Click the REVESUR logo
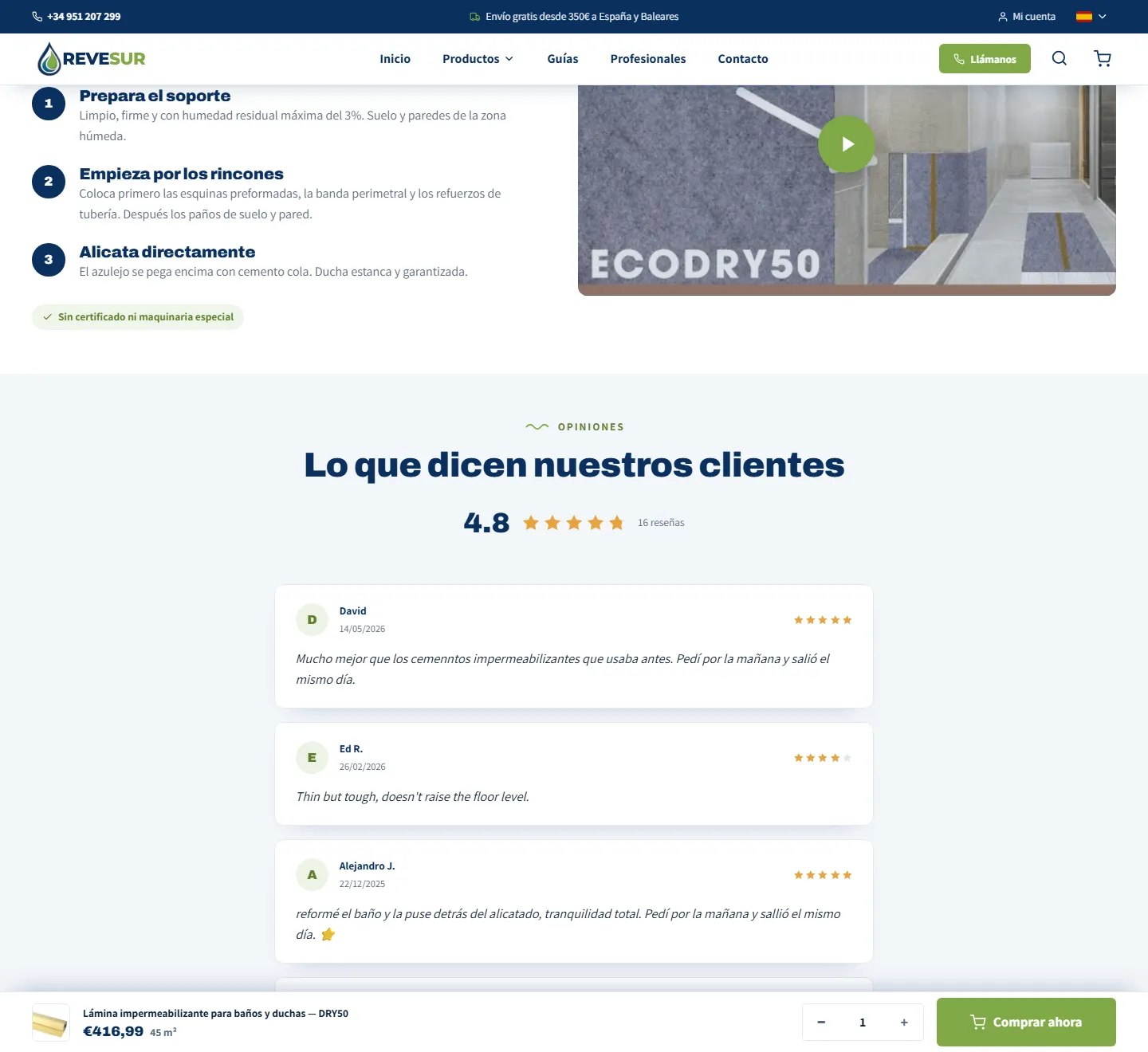The image size is (1148, 1052). [91, 58]
